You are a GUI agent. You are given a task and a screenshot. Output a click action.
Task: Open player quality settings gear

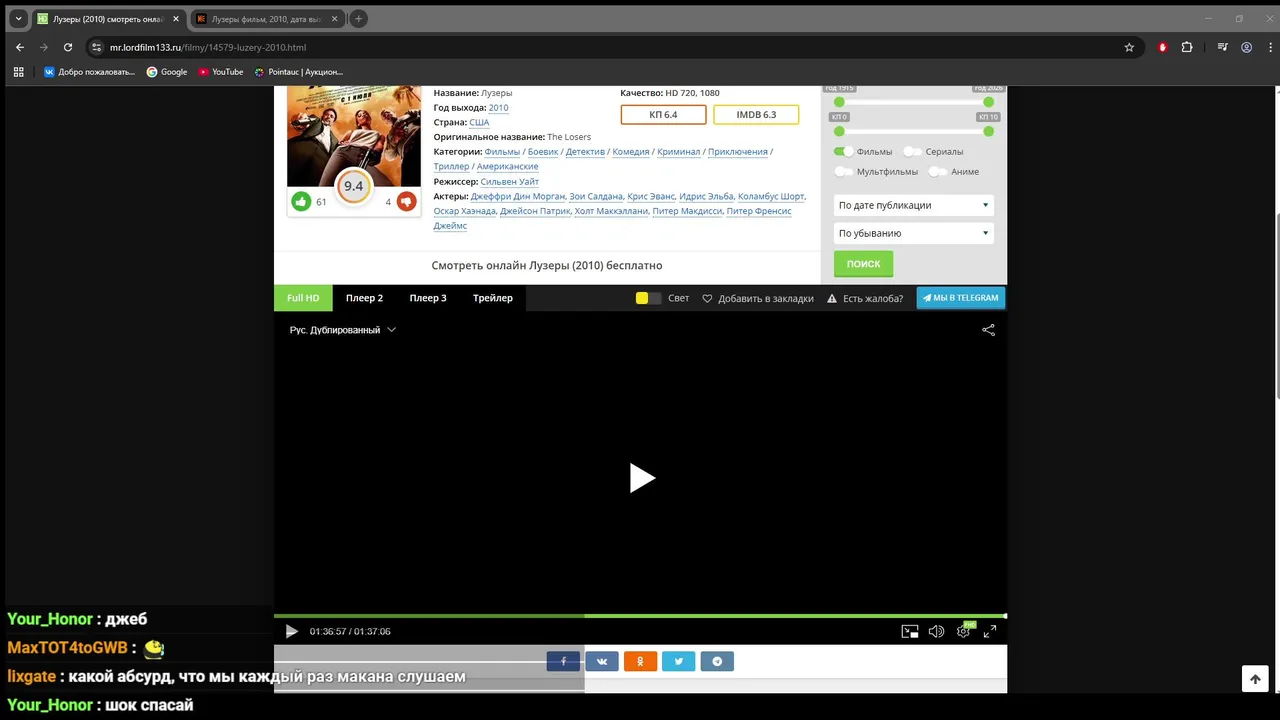[963, 631]
